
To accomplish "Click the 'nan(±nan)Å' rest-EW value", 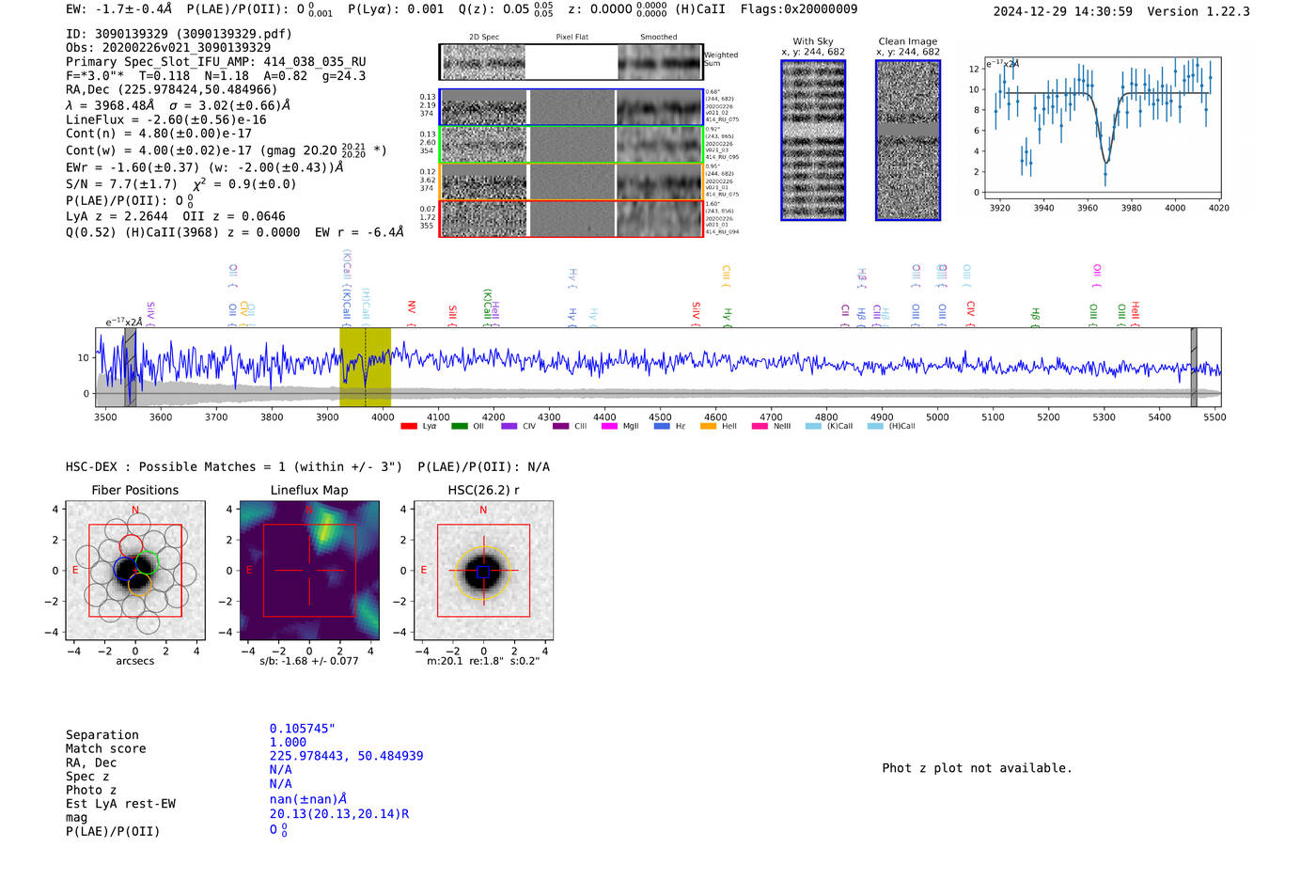I will click(x=308, y=799).
